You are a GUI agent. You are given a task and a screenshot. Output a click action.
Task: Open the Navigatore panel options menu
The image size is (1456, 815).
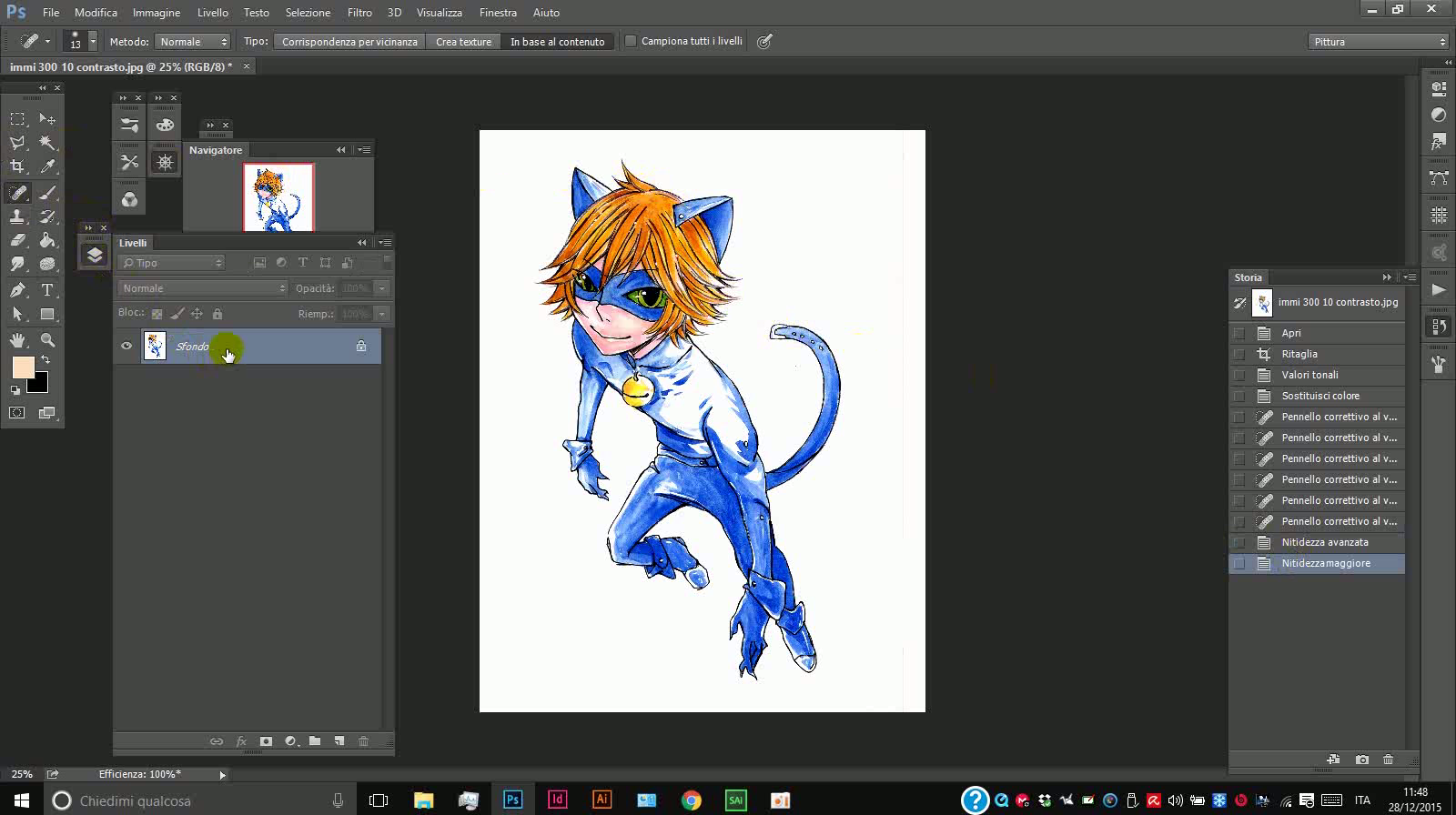point(364,150)
